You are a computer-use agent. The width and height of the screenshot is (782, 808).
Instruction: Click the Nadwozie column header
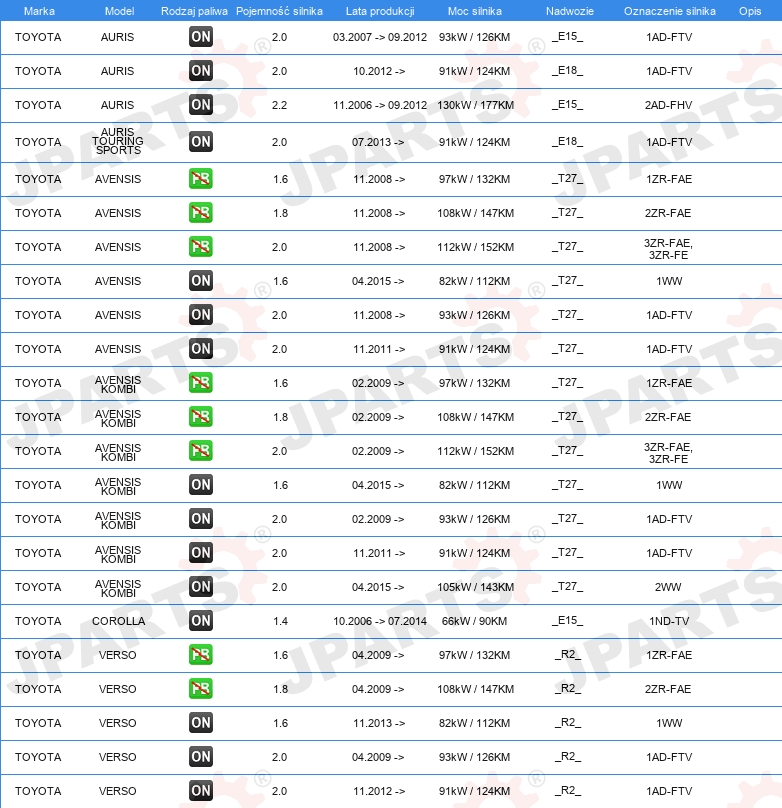(x=570, y=11)
